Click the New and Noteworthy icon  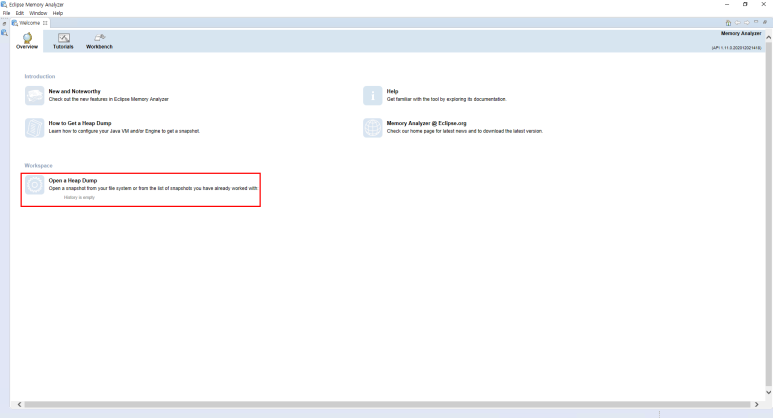(35, 96)
